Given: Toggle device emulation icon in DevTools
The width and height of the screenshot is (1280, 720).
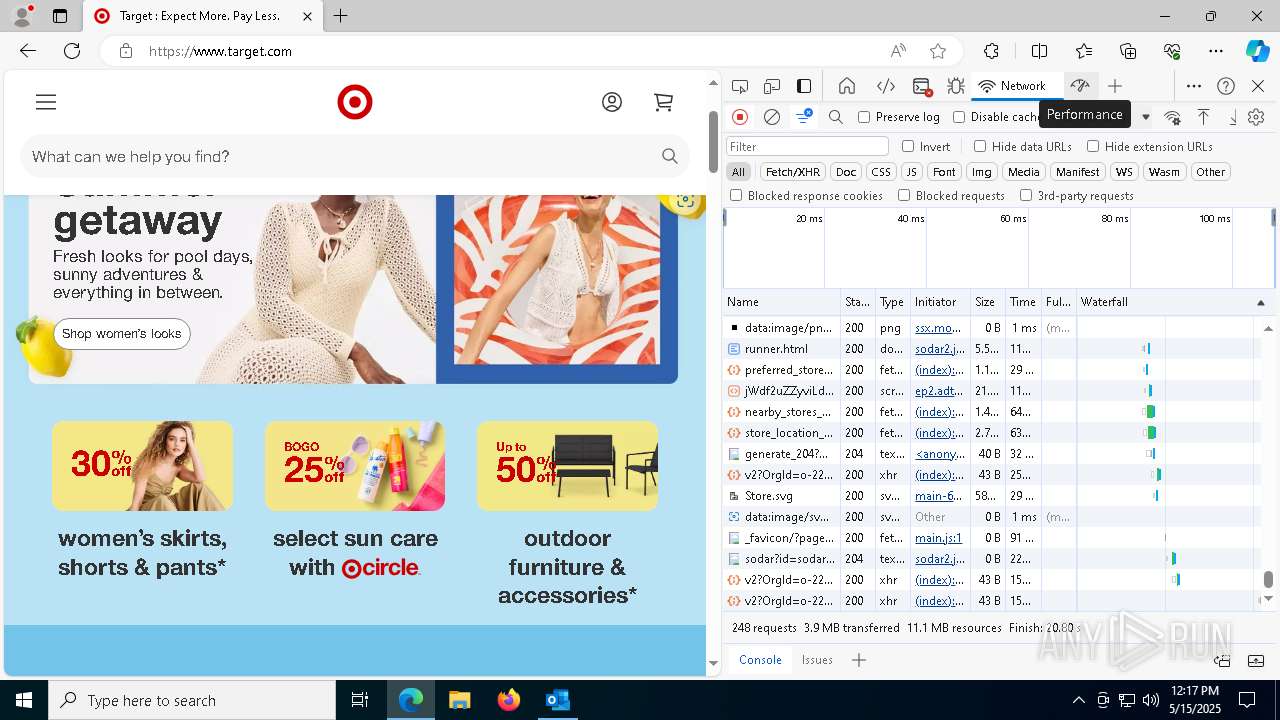Looking at the screenshot, I should click(772, 86).
